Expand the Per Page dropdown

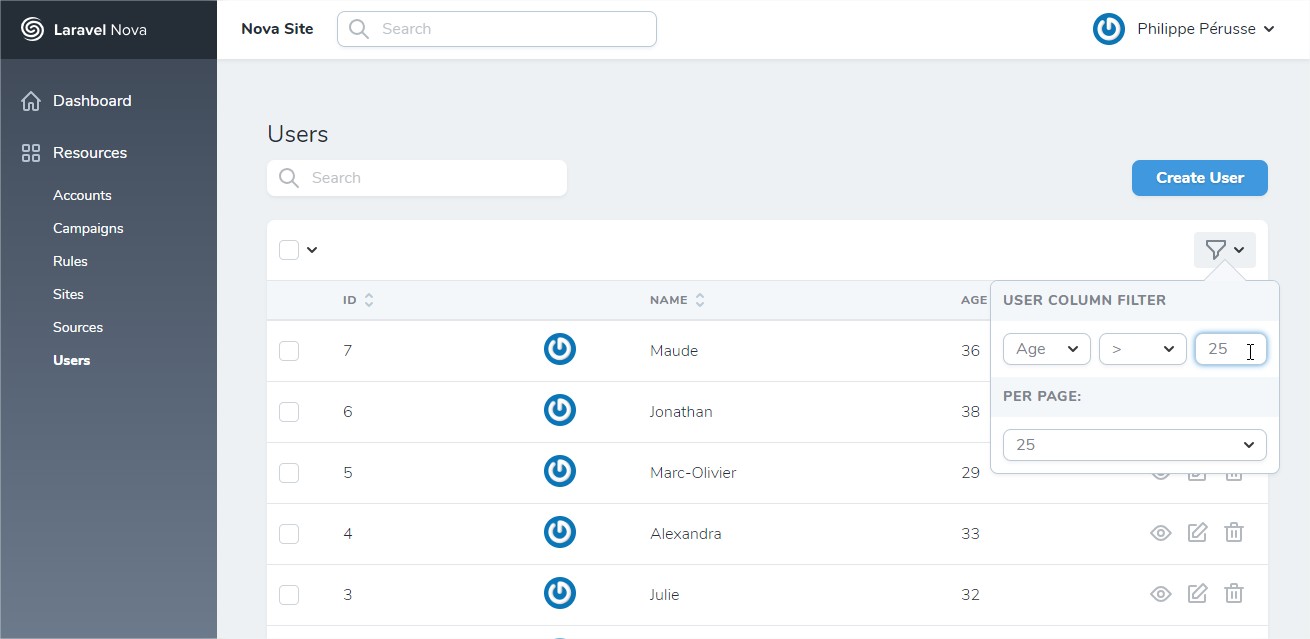click(1134, 445)
